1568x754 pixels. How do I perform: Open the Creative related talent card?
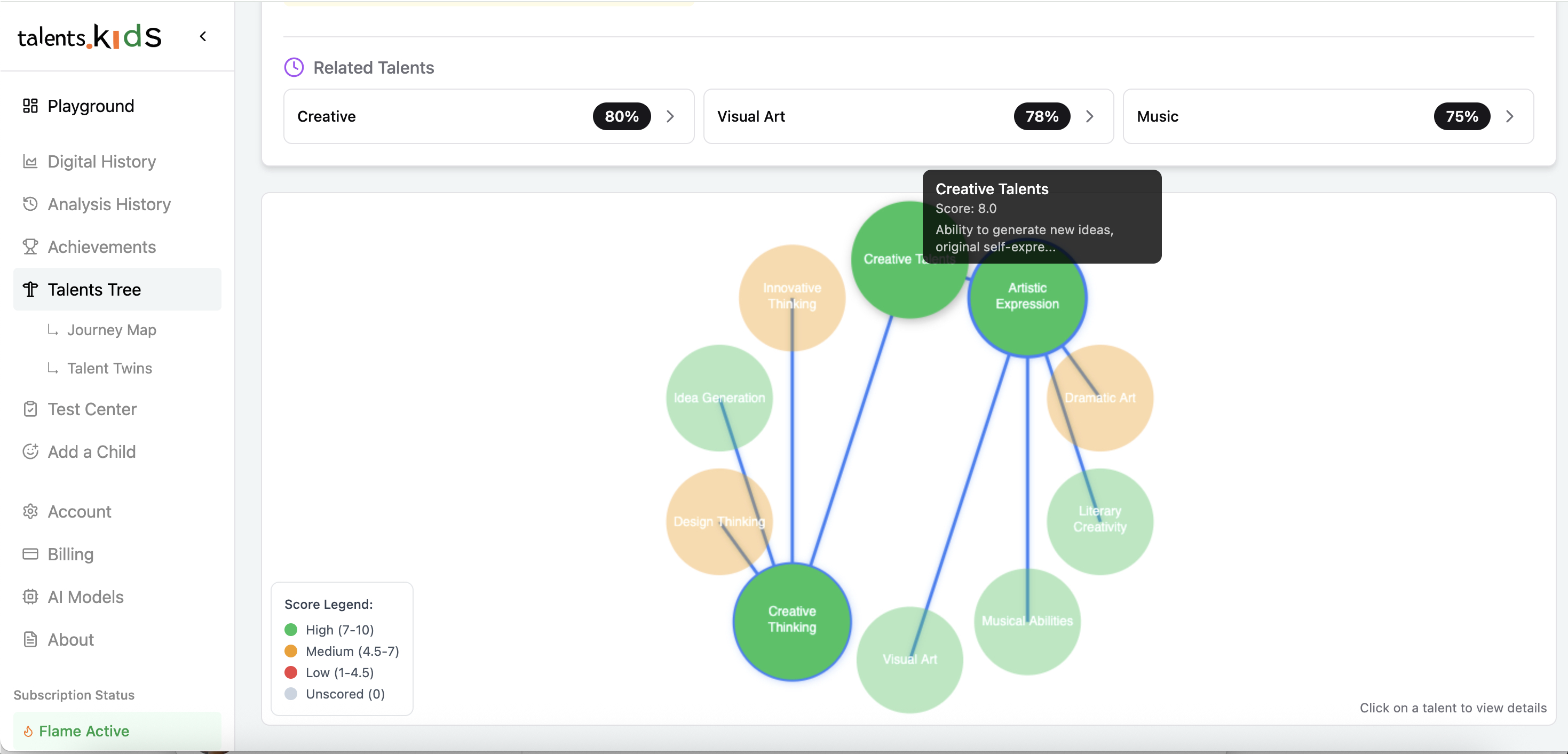click(489, 116)
